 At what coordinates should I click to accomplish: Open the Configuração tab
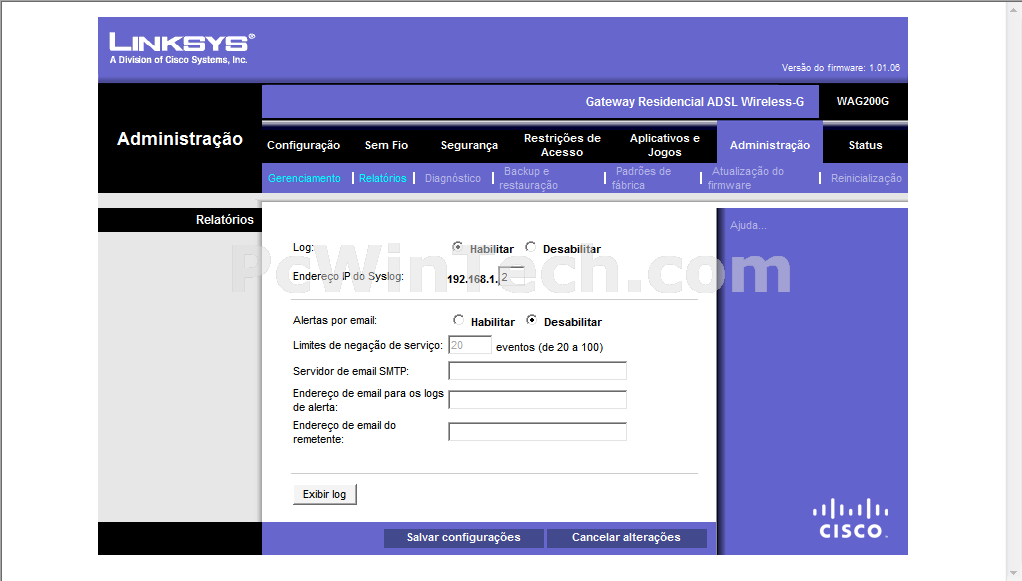(303, 145)
